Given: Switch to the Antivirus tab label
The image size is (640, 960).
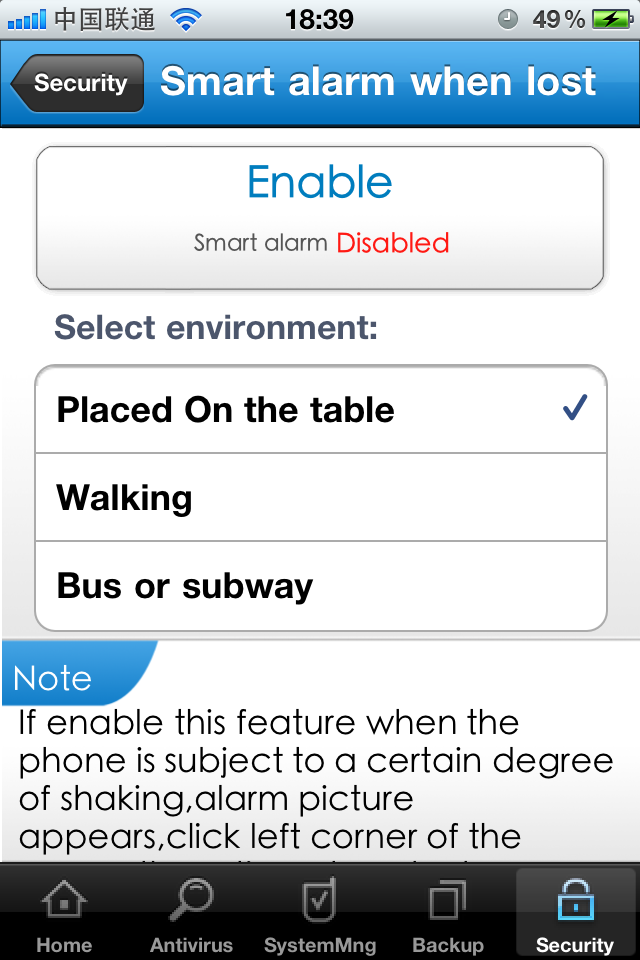Looking at the screenshot, I should [x=191, y=945].
